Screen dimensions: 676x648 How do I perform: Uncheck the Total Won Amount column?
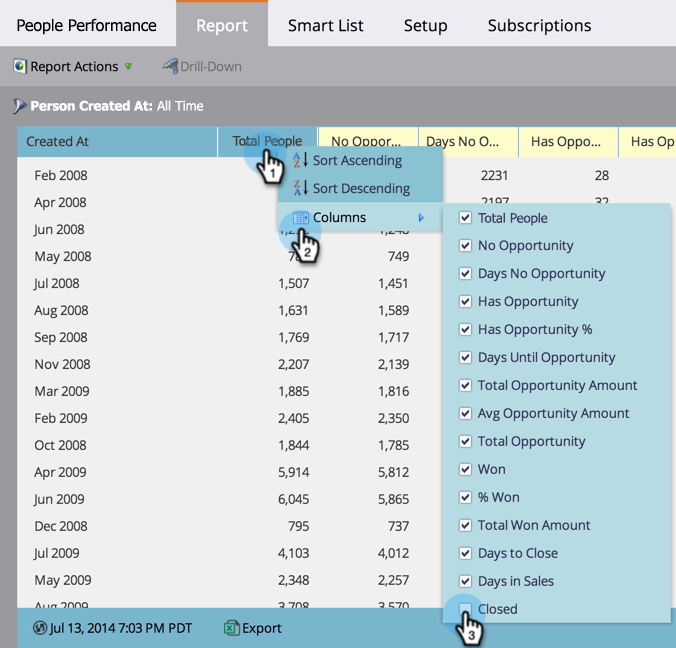(x=465, y=525)
